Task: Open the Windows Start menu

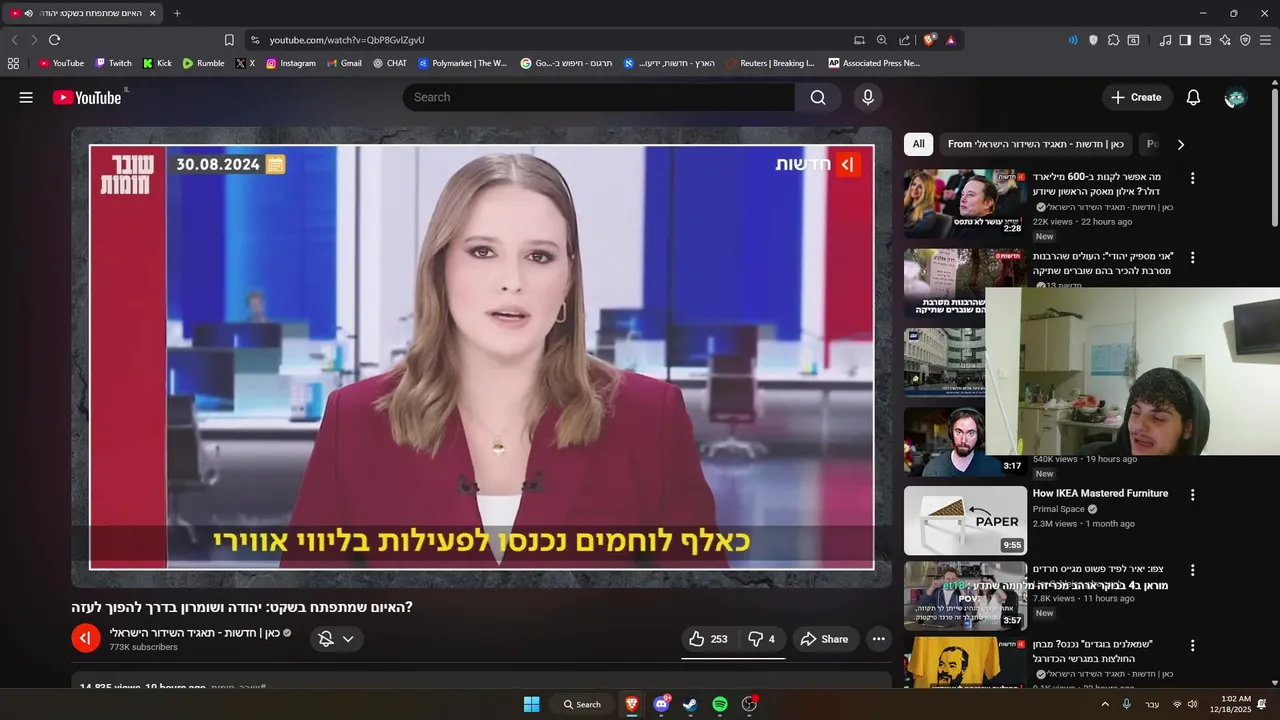Action: point(532,704)
